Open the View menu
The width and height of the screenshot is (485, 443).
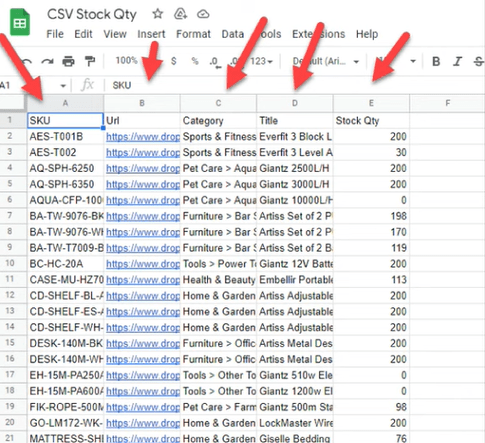tap(115, 34)
